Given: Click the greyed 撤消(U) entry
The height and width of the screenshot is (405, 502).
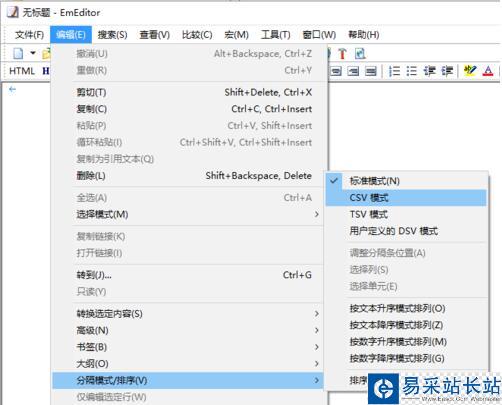Looking at the screenshot, I should (188, 54).
